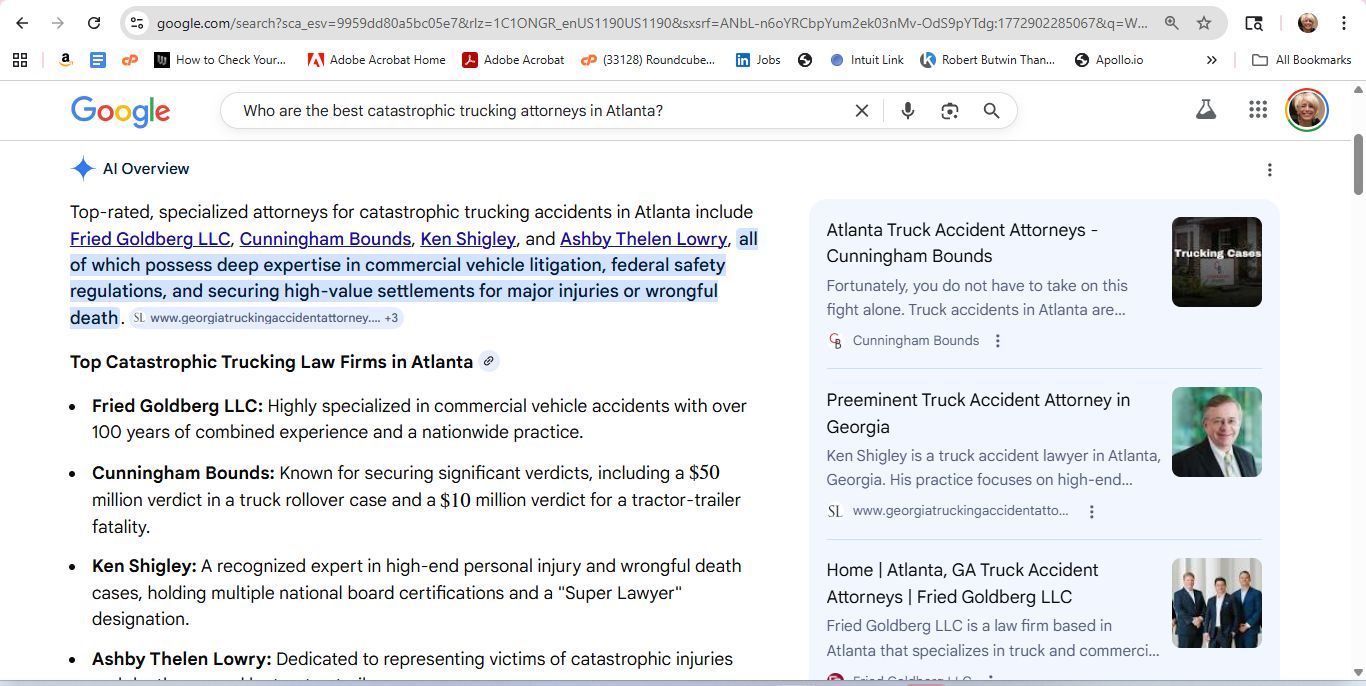The height and width of the screenshot is (686, 1366).
Task: Open the Adobe Acrobat Home bookmark
Action: click(376, 60)
